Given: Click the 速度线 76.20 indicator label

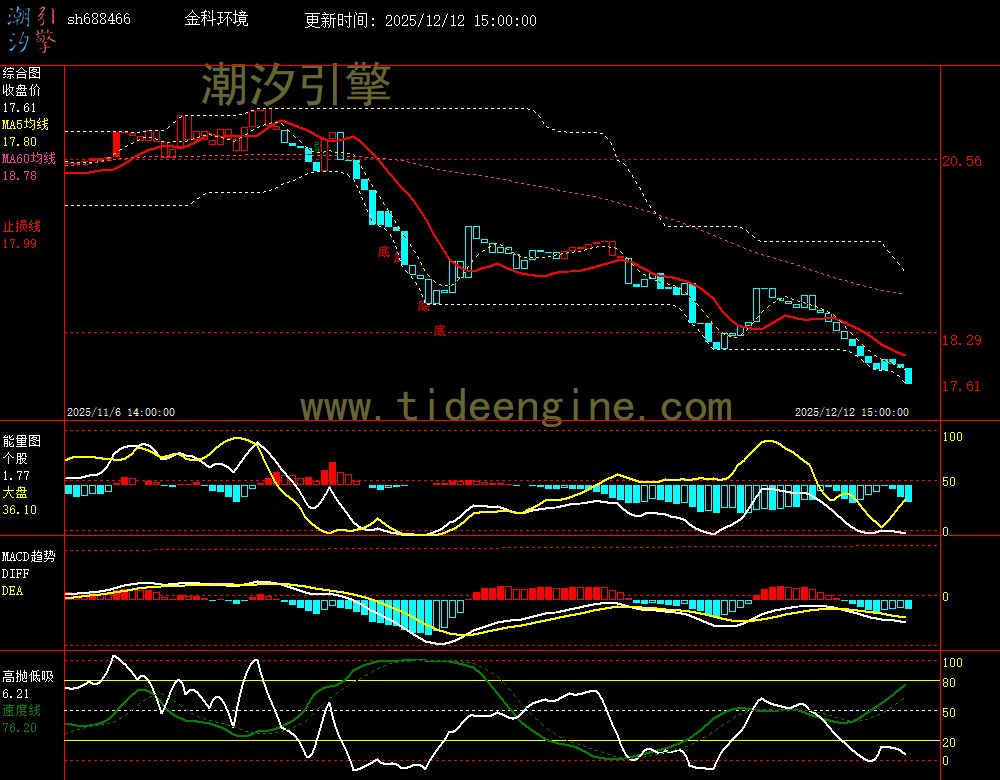Looking at the screenshot, I should click(20, 718).
